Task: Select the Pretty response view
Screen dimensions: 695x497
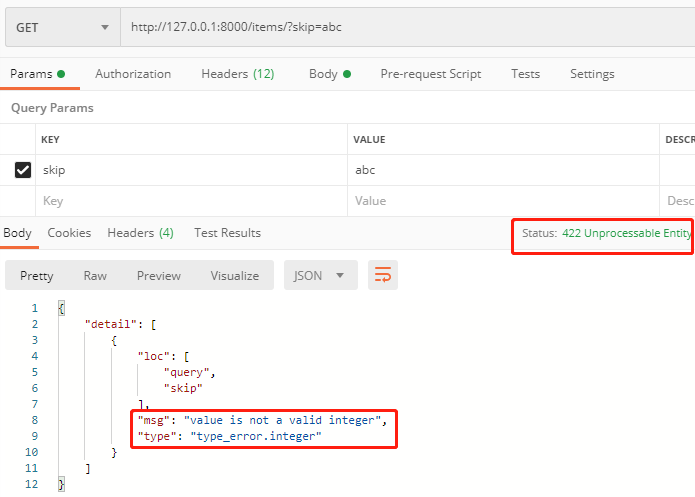Action: [x=37, y=275]
